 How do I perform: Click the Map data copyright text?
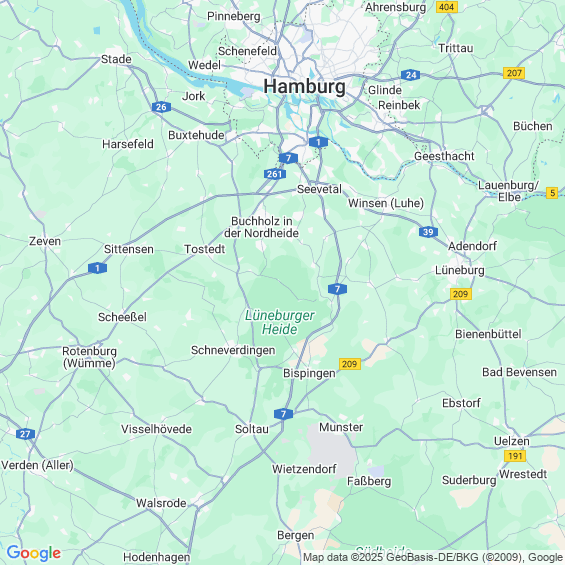tap(433, 557)
